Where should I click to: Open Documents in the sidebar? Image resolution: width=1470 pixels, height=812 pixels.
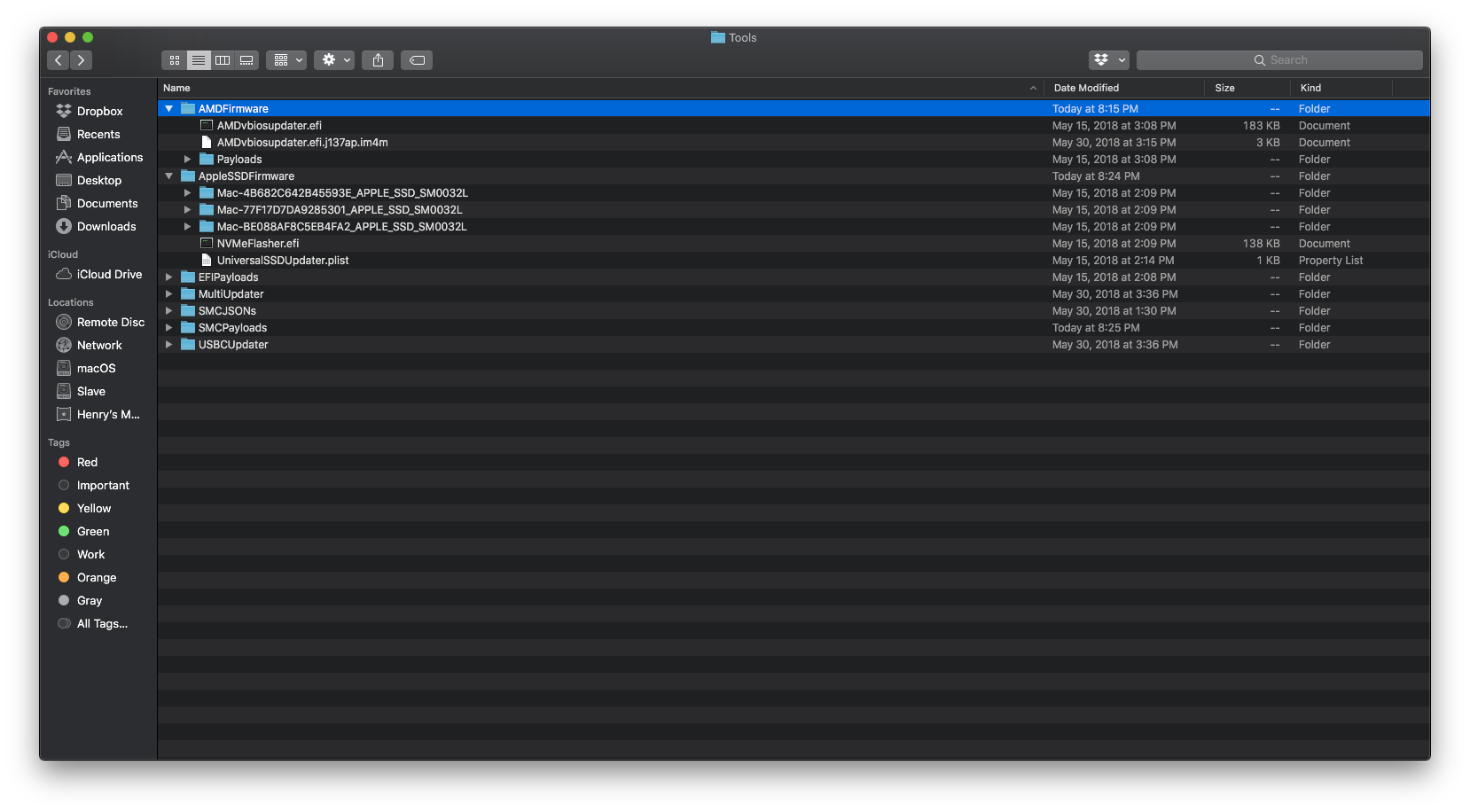pos(107,204)
